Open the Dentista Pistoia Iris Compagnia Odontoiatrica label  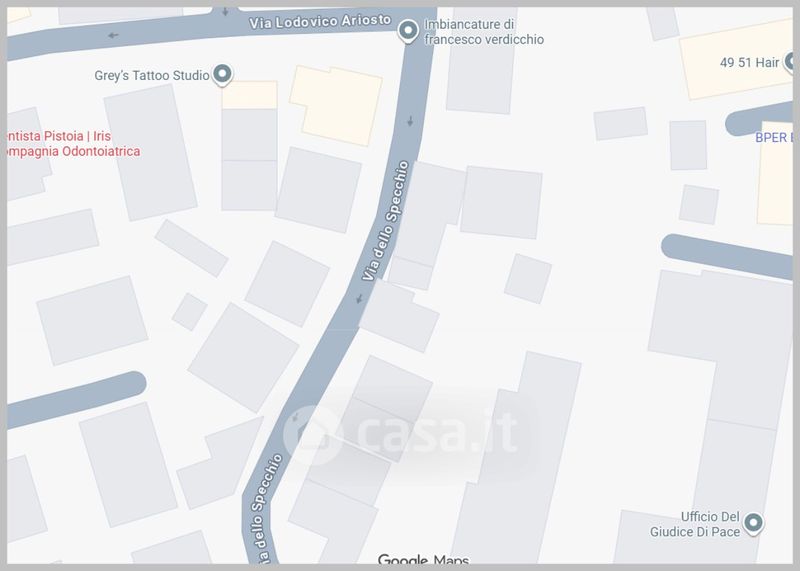click(73, 144)
